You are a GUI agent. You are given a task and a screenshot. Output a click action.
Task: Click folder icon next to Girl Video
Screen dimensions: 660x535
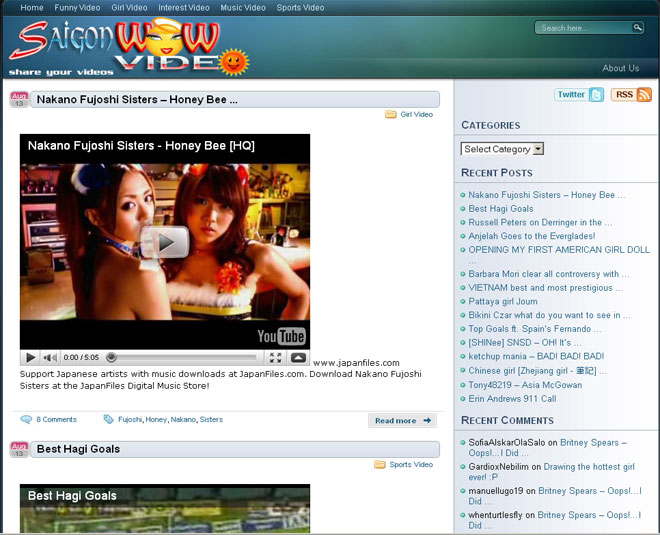pos(391,114)
